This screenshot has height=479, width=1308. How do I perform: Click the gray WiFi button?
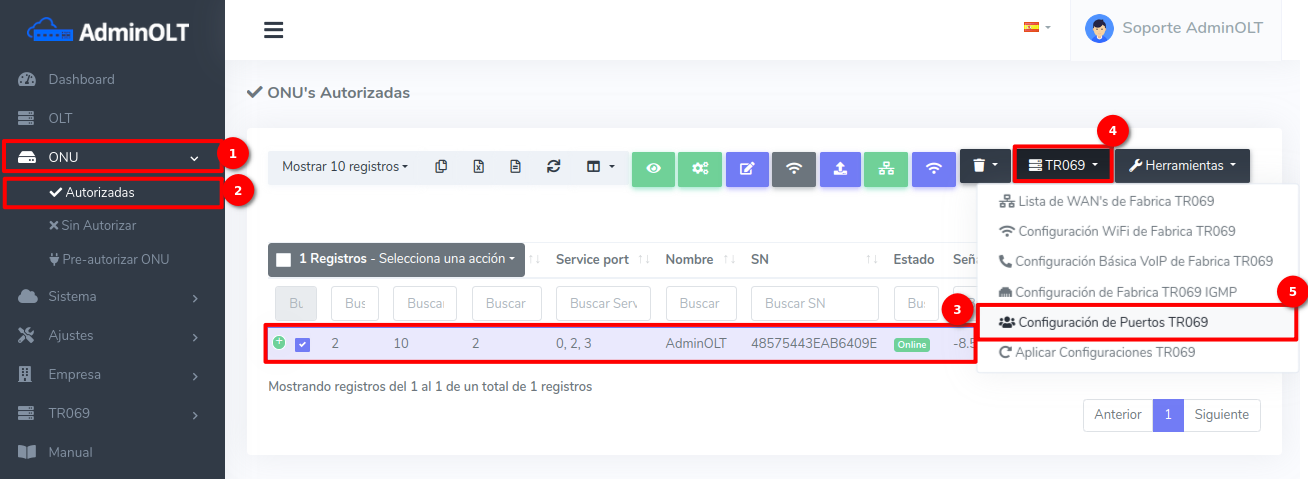tap(794, 168)
